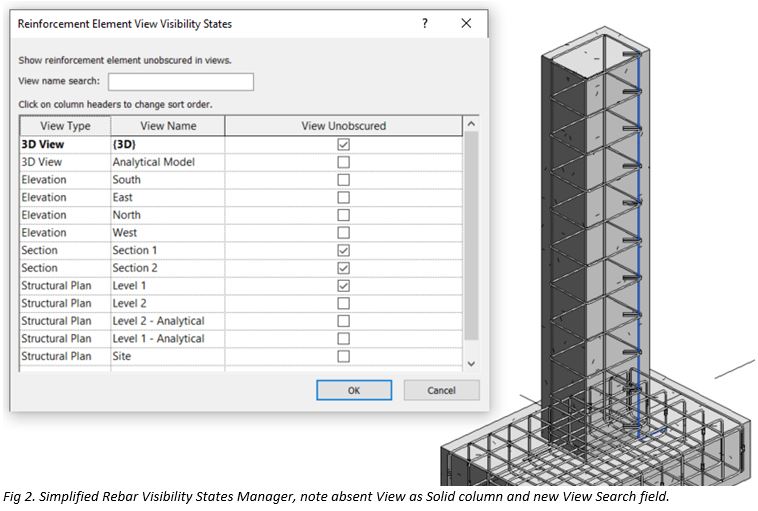Screen dimensions: 758x511
Task: Sort by View Name column header
Action: coord(168,126)
